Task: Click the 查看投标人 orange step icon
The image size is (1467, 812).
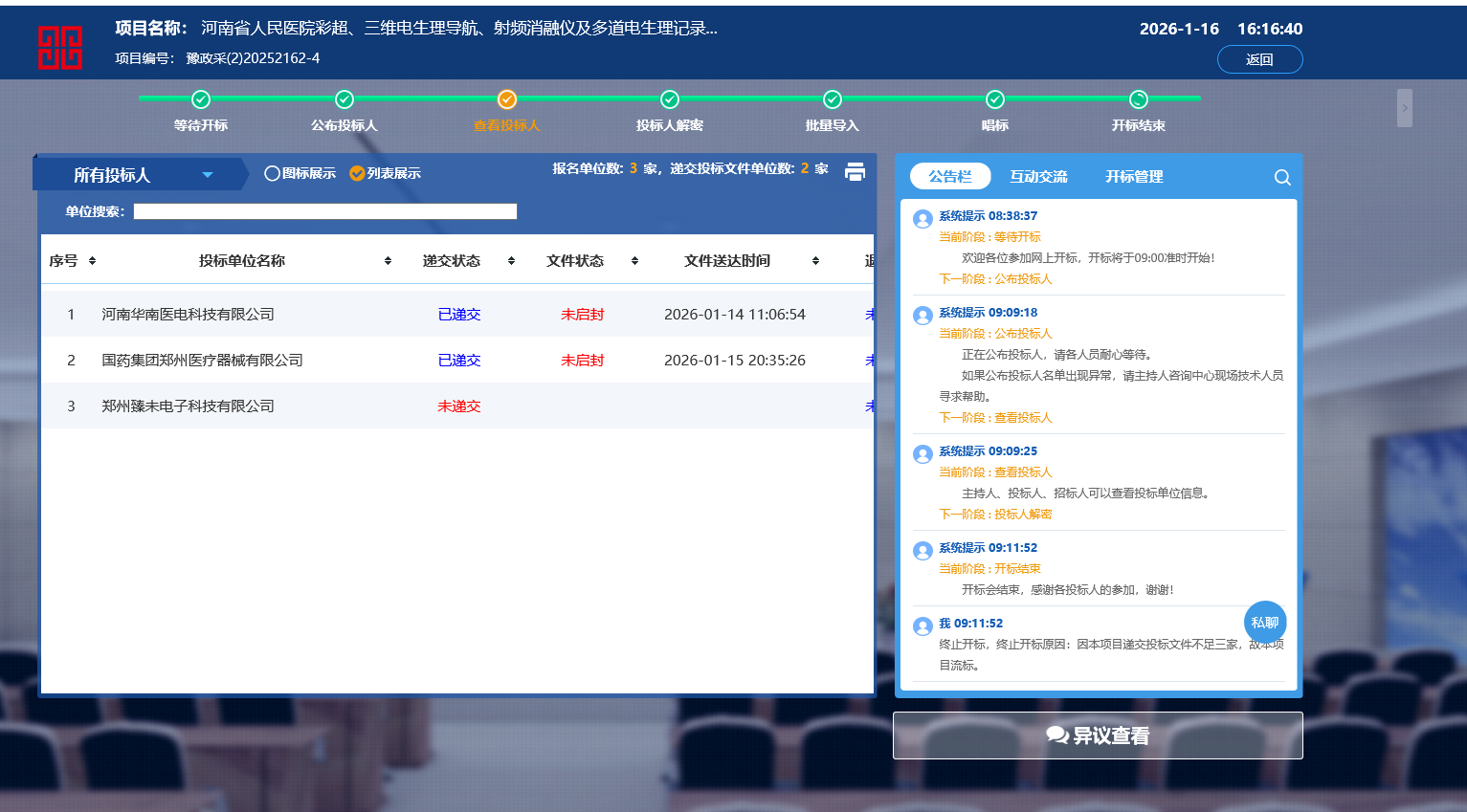Action: pyautogui.click(x=507, y=99)
